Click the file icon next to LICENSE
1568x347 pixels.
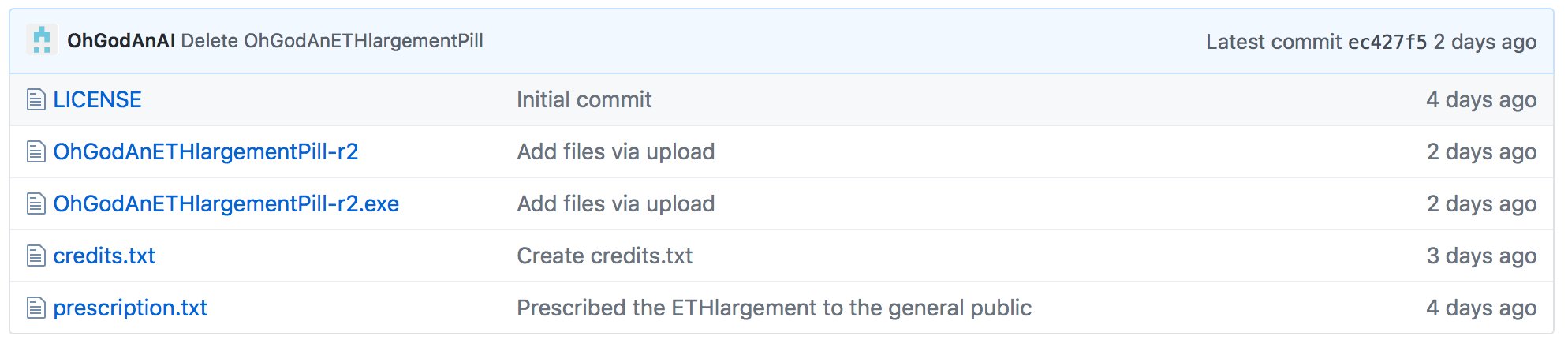point(36,99)
